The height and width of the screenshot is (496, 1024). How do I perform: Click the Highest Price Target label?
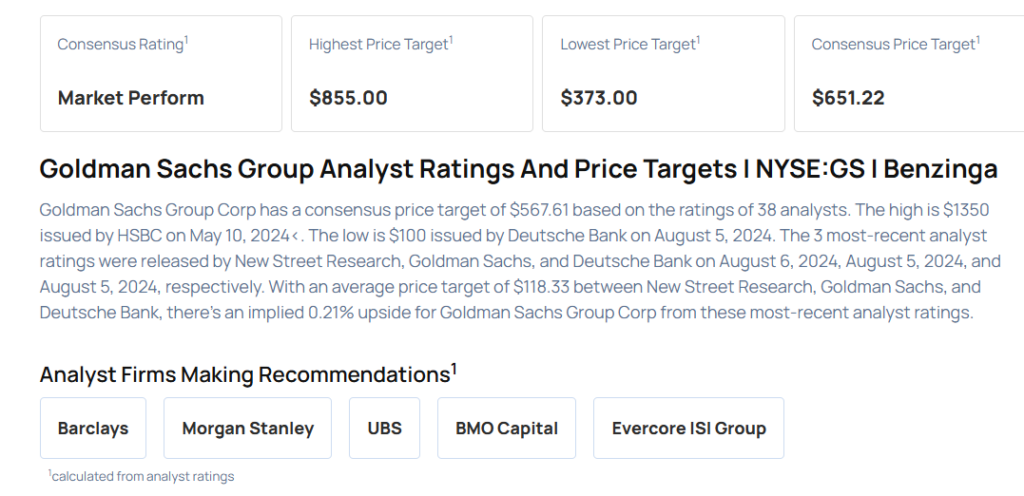point(378,45)
